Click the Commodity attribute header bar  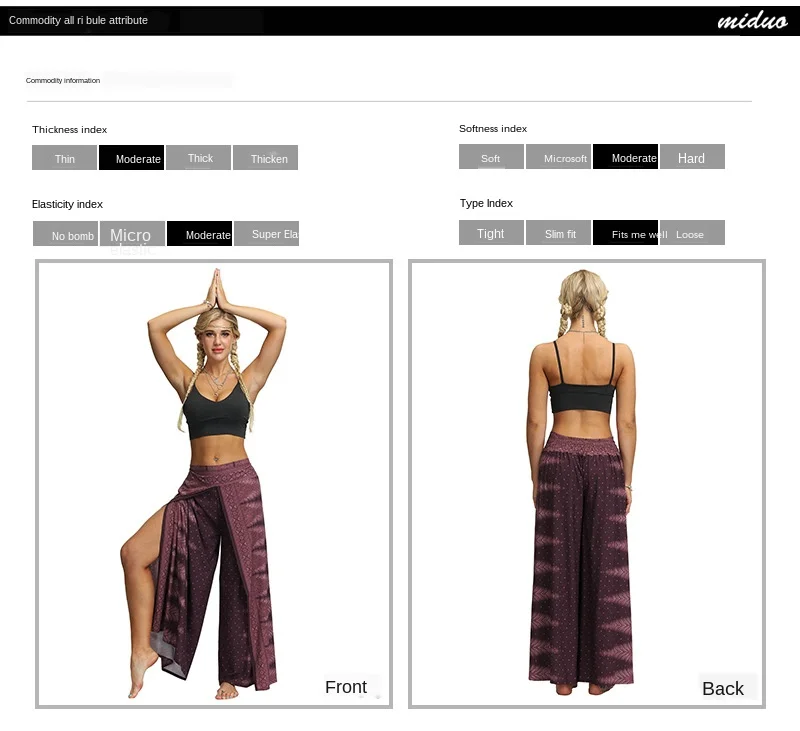tap(400, 21)
